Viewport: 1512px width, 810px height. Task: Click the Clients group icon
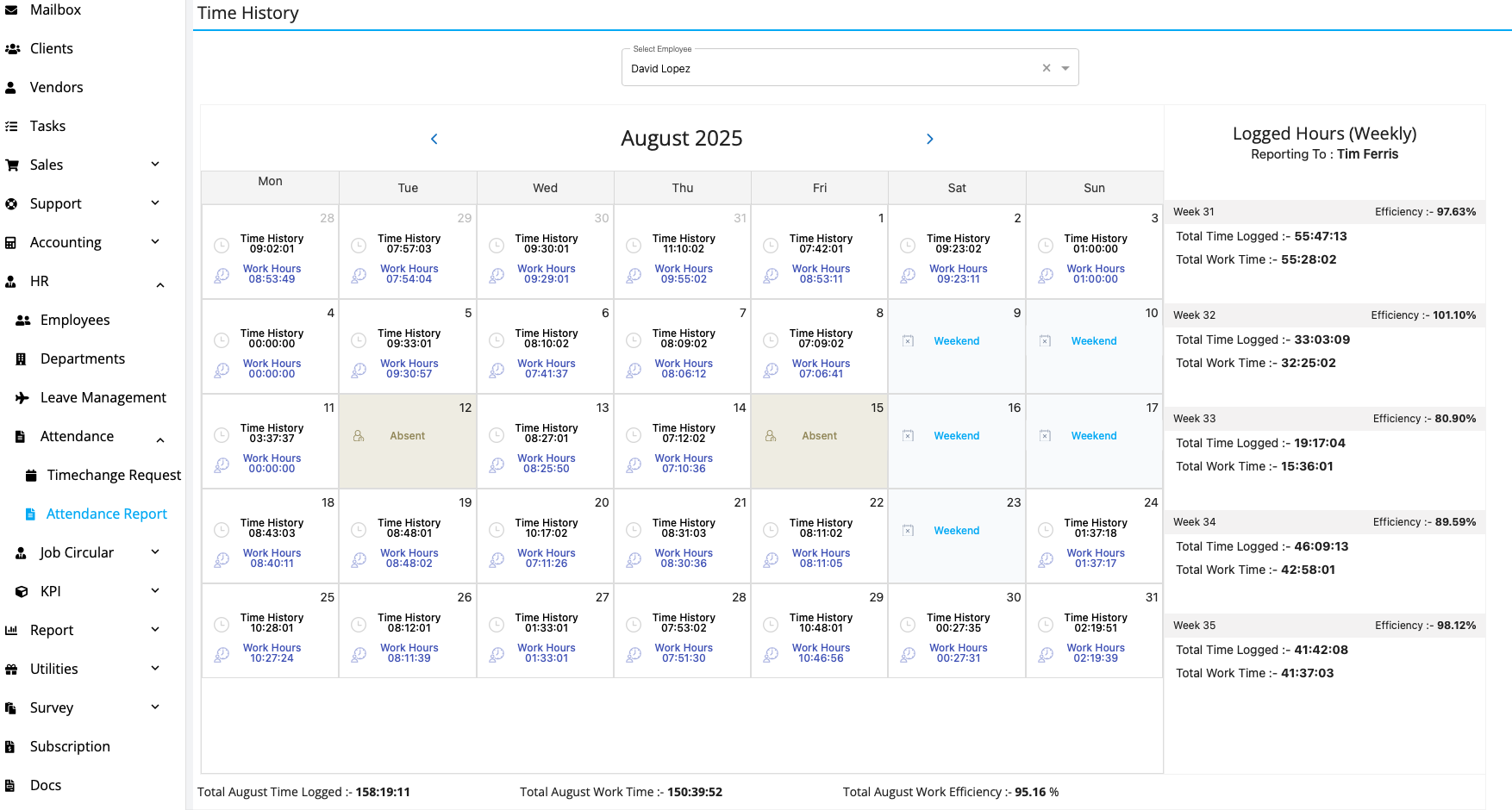coord(12,49)
